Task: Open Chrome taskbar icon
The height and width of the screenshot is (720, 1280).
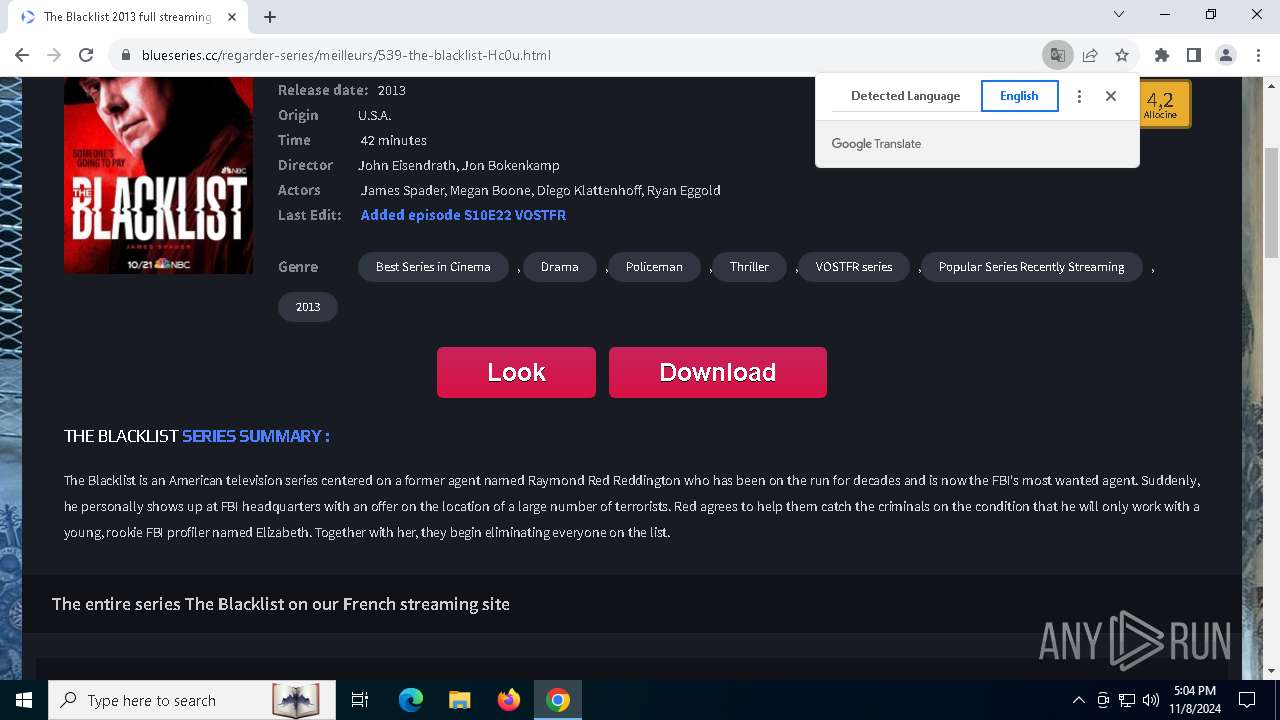Action: pos(558,700)
